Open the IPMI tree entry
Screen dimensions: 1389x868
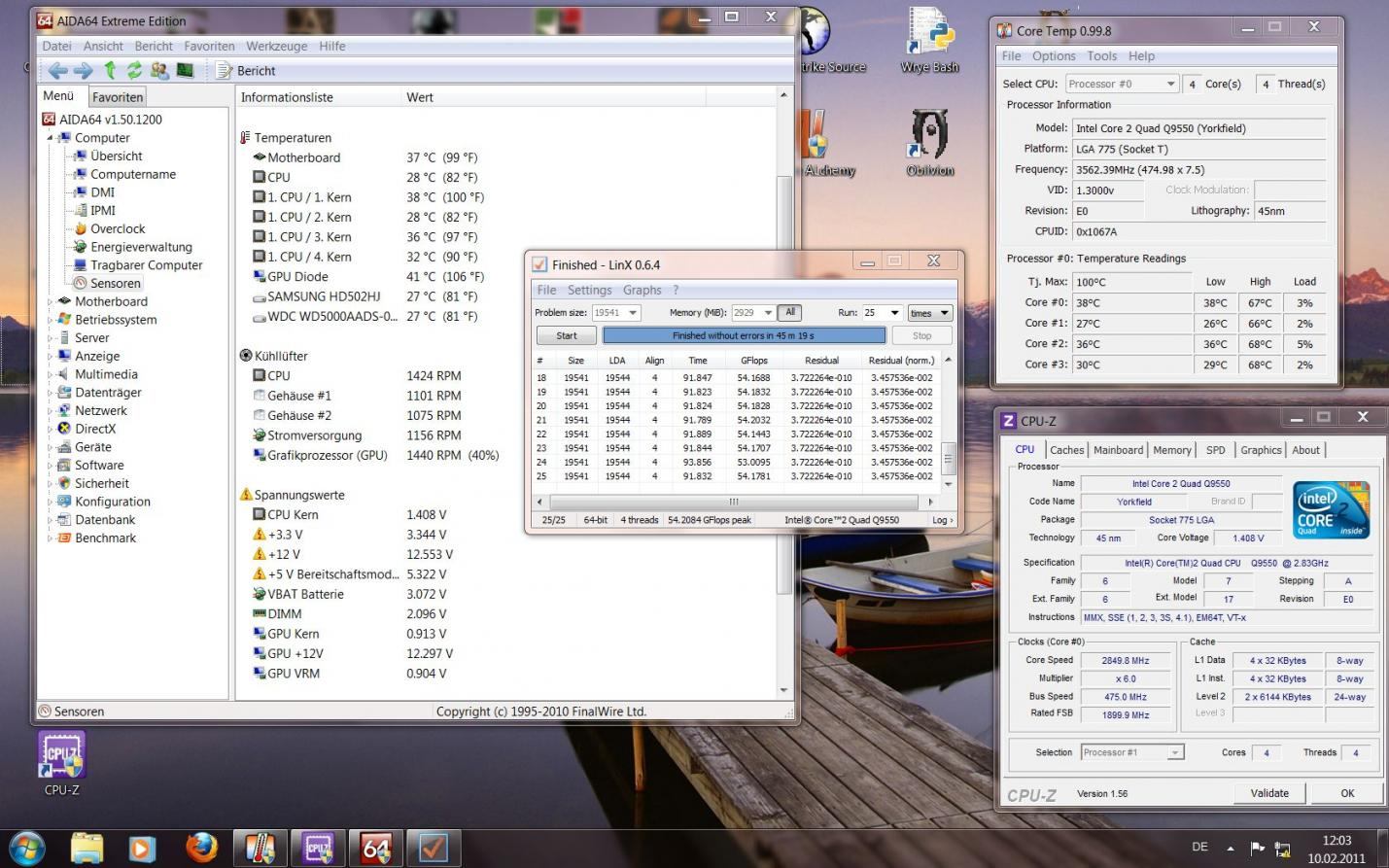[95, 210]
